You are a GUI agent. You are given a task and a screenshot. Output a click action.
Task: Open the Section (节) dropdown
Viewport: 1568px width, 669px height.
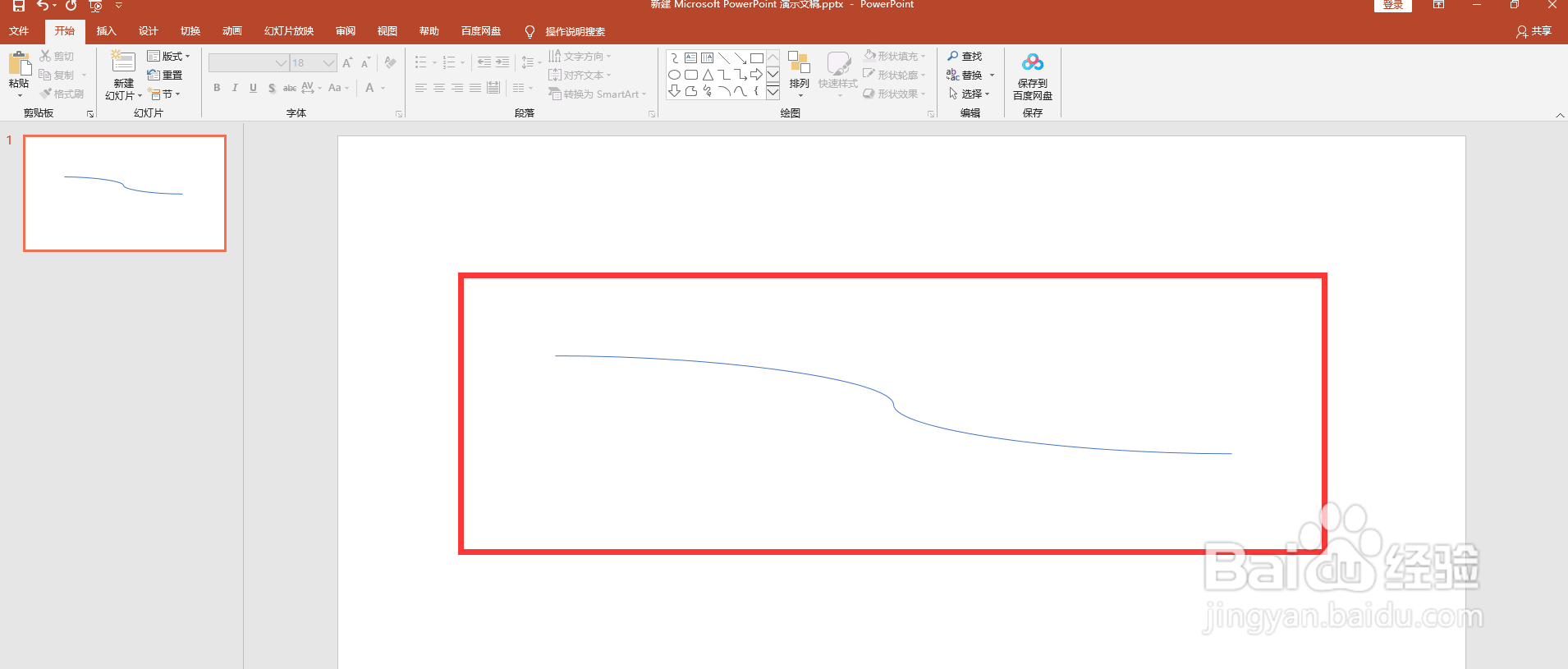click(164, 94)
